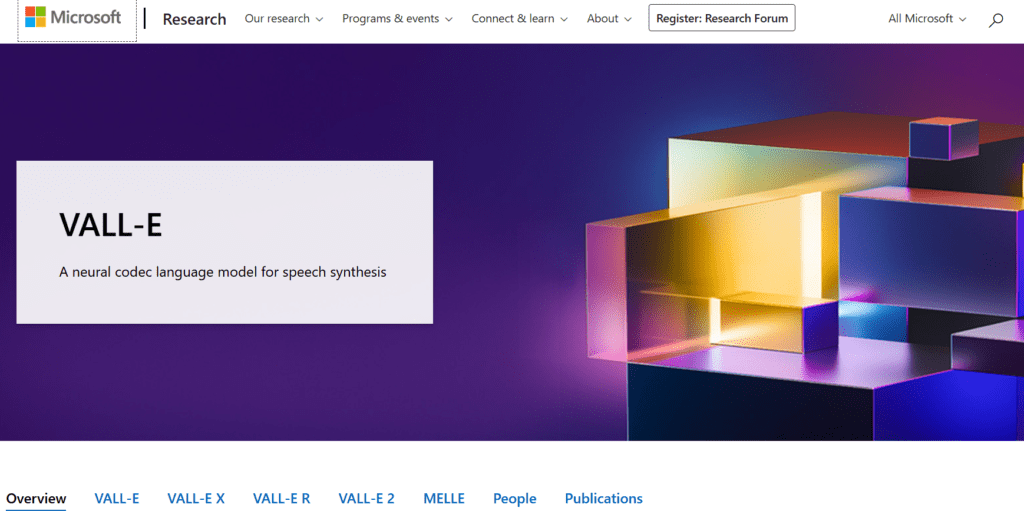This screenshot has width=1024, height=511.
Task: Click the neural codec language model subtitle
Action: 222,272
